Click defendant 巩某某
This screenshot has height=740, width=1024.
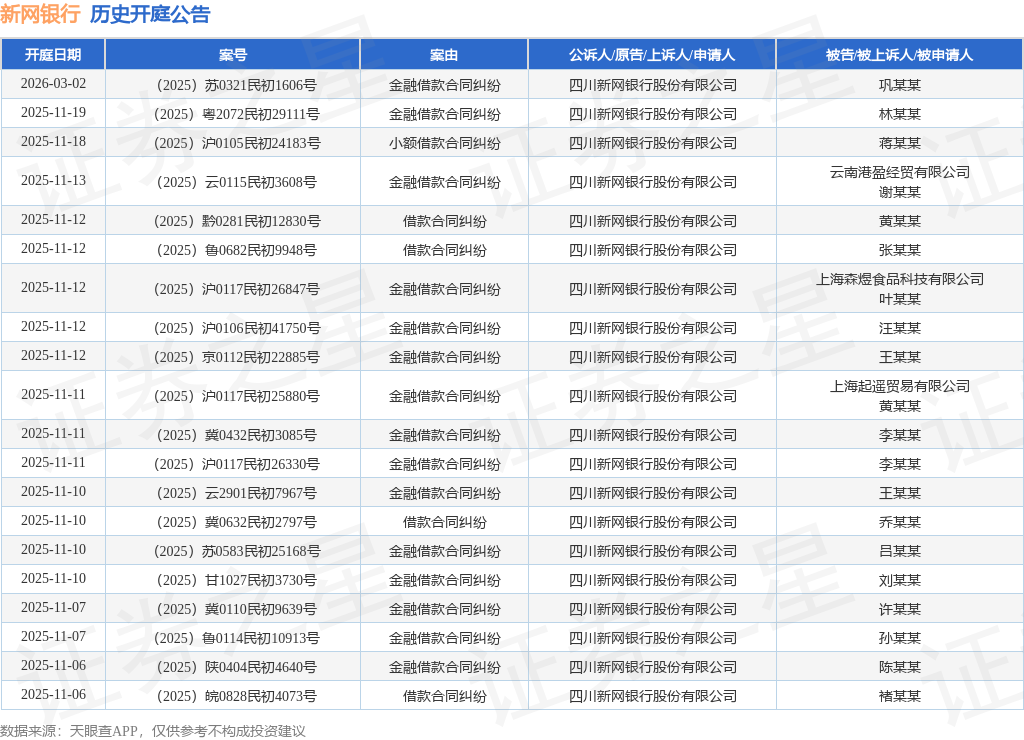click(x=899, y=85)
